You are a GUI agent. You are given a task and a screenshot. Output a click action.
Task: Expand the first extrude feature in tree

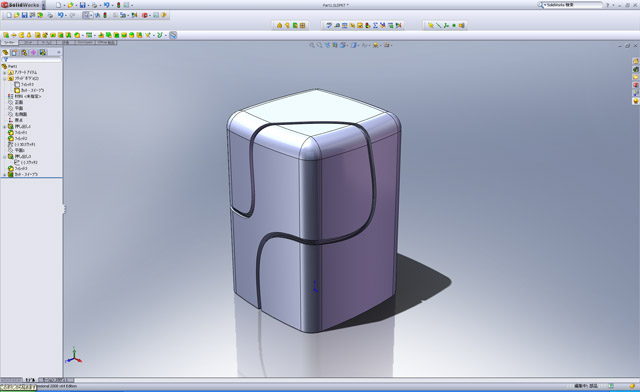pyautogui.click(x=5, y=127)
